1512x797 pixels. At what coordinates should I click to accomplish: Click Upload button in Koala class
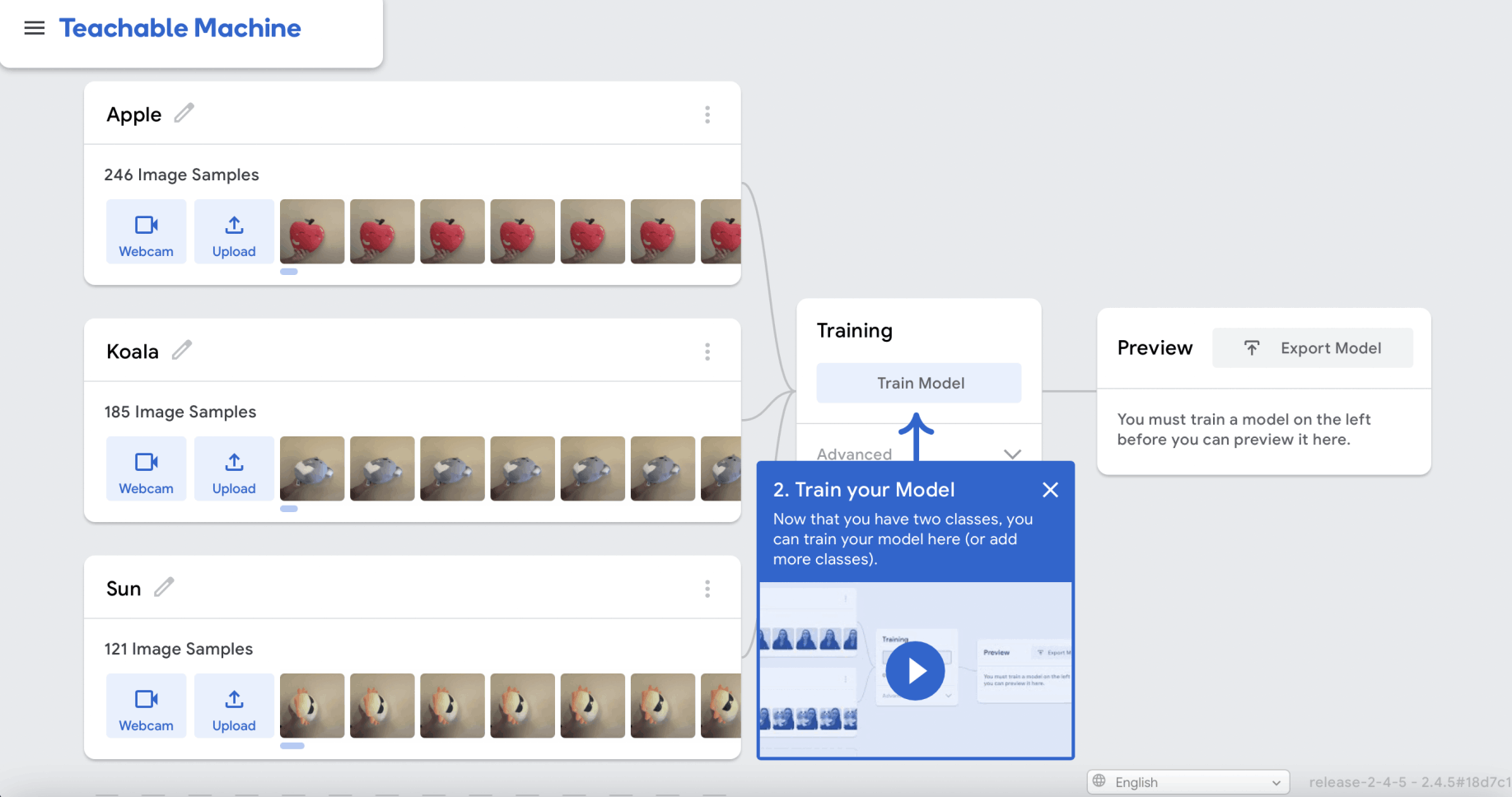pyautogui.click(x=234, y=468)
